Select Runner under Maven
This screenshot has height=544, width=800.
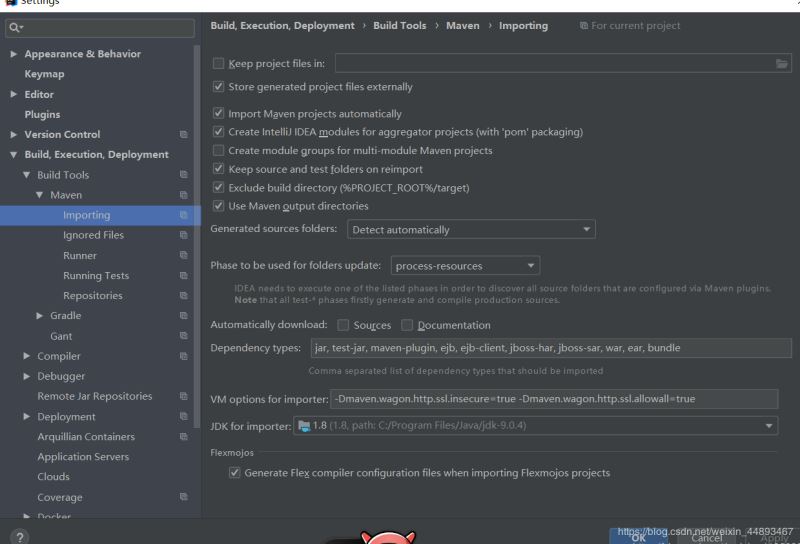click(80, 255)
